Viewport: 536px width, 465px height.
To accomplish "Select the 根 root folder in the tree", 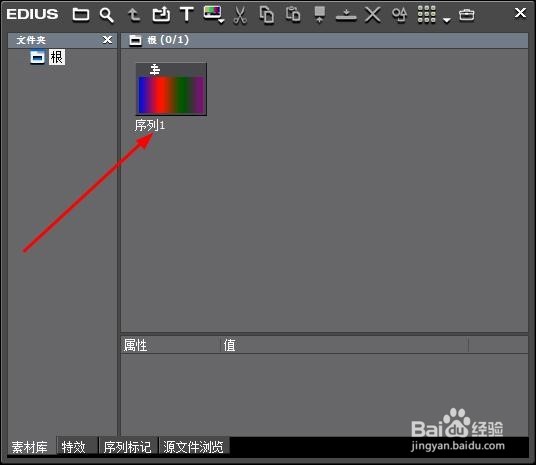I will (x=57, y=57).
